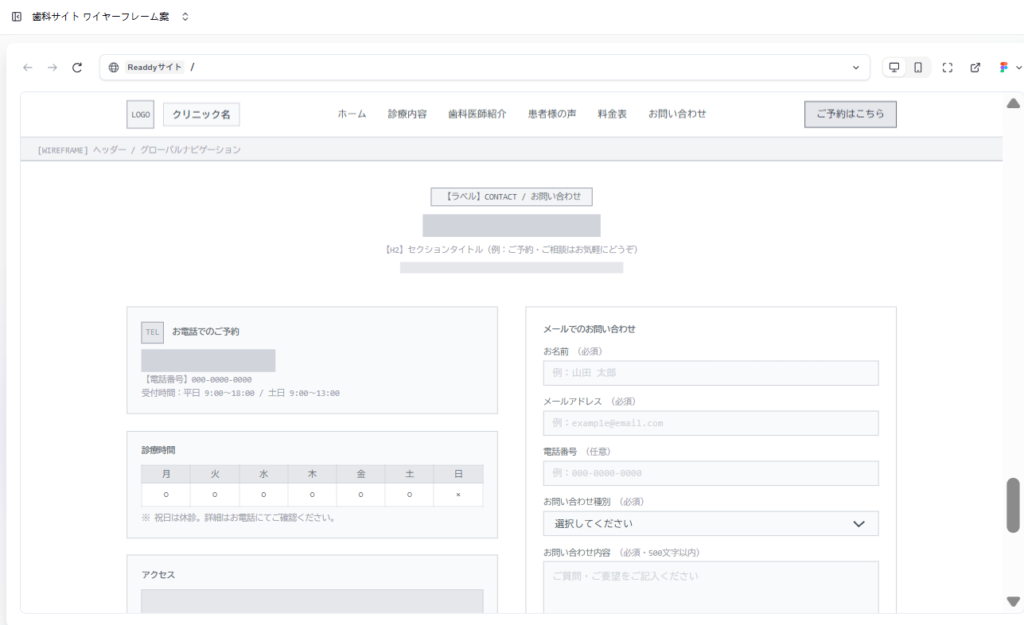Click the お名前 input field

(x=710, y=373)
